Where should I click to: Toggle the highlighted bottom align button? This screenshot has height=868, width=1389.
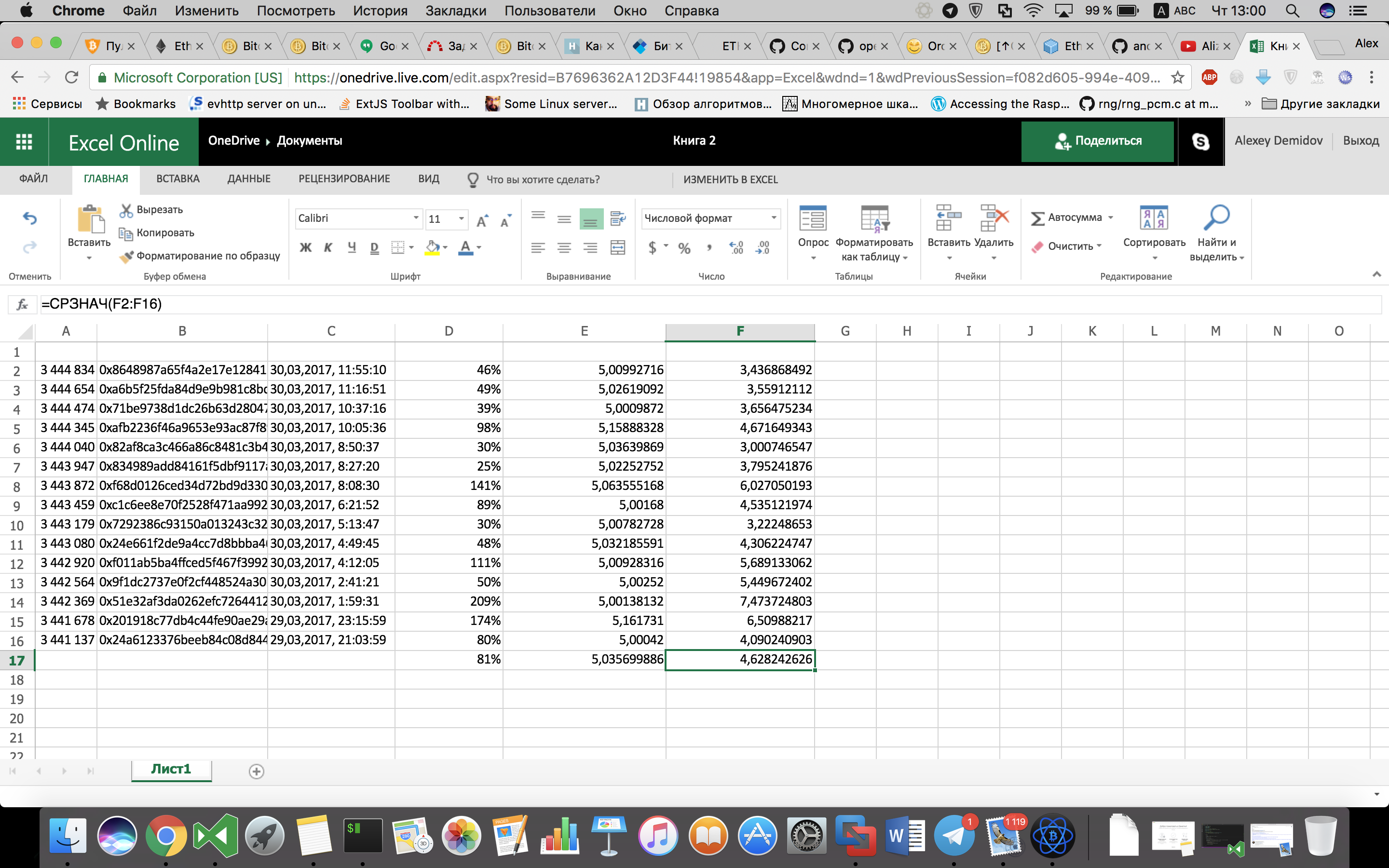[x=591, y=219]
